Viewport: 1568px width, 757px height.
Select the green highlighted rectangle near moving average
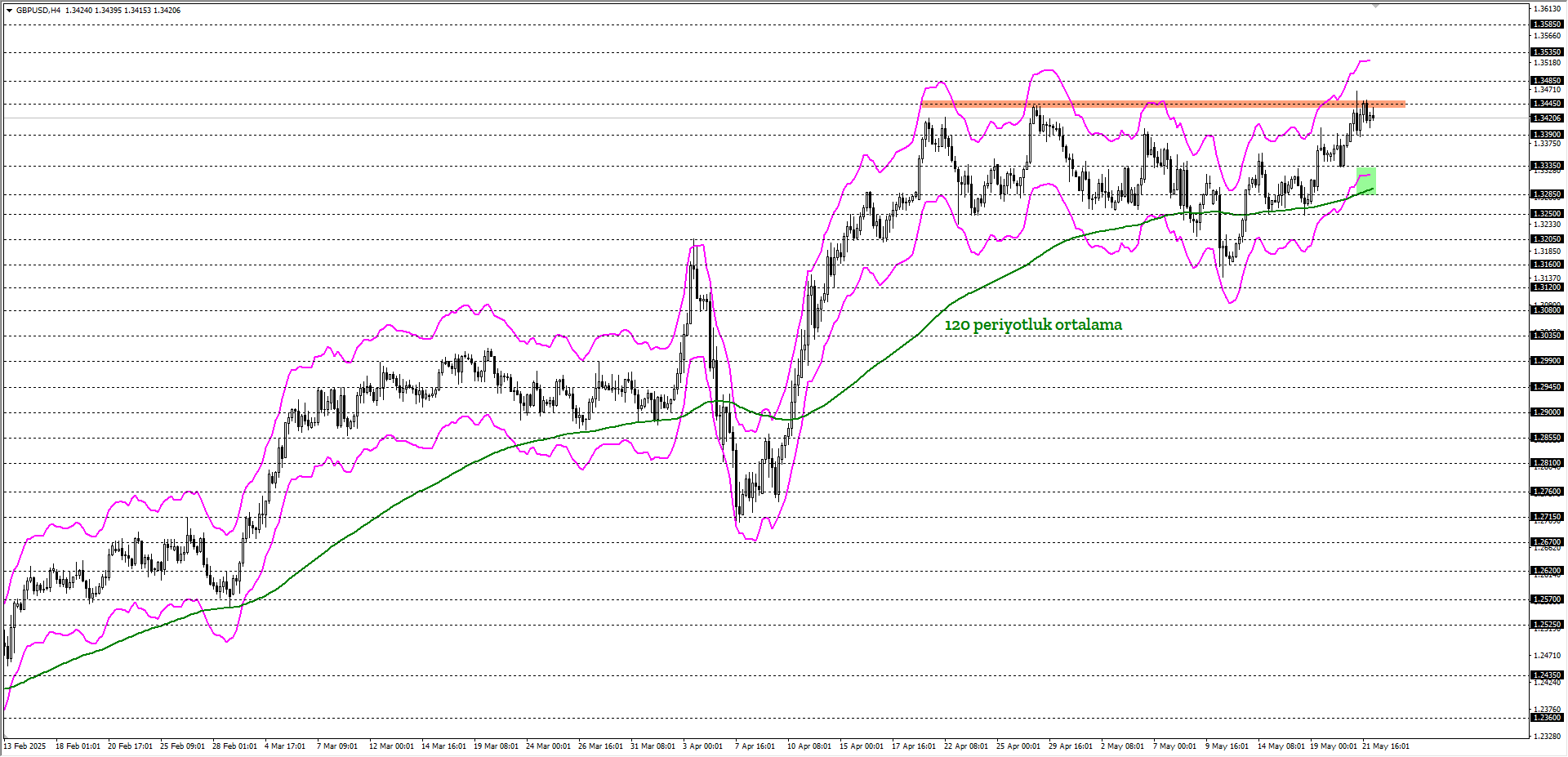pos(1366,180)
